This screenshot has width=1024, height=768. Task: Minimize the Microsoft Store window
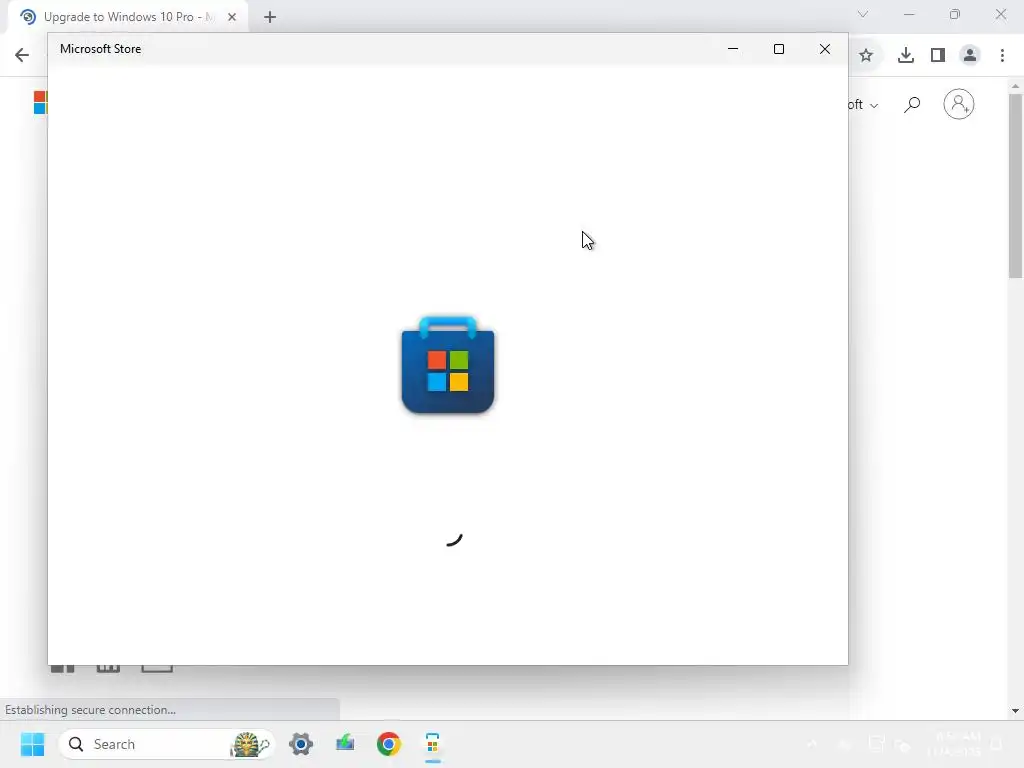(x=733, y=49)
